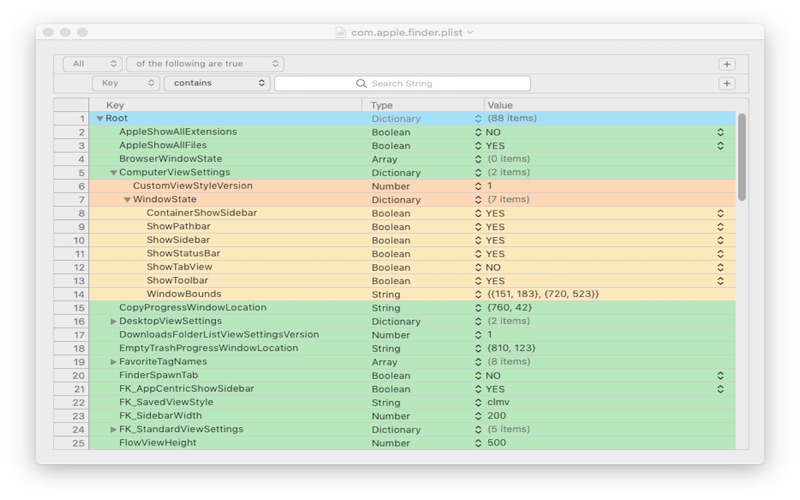The height and width of the screenshot is (500, 800).
Task: Click the type stepper arrows for the Root row
Action: 478,118
